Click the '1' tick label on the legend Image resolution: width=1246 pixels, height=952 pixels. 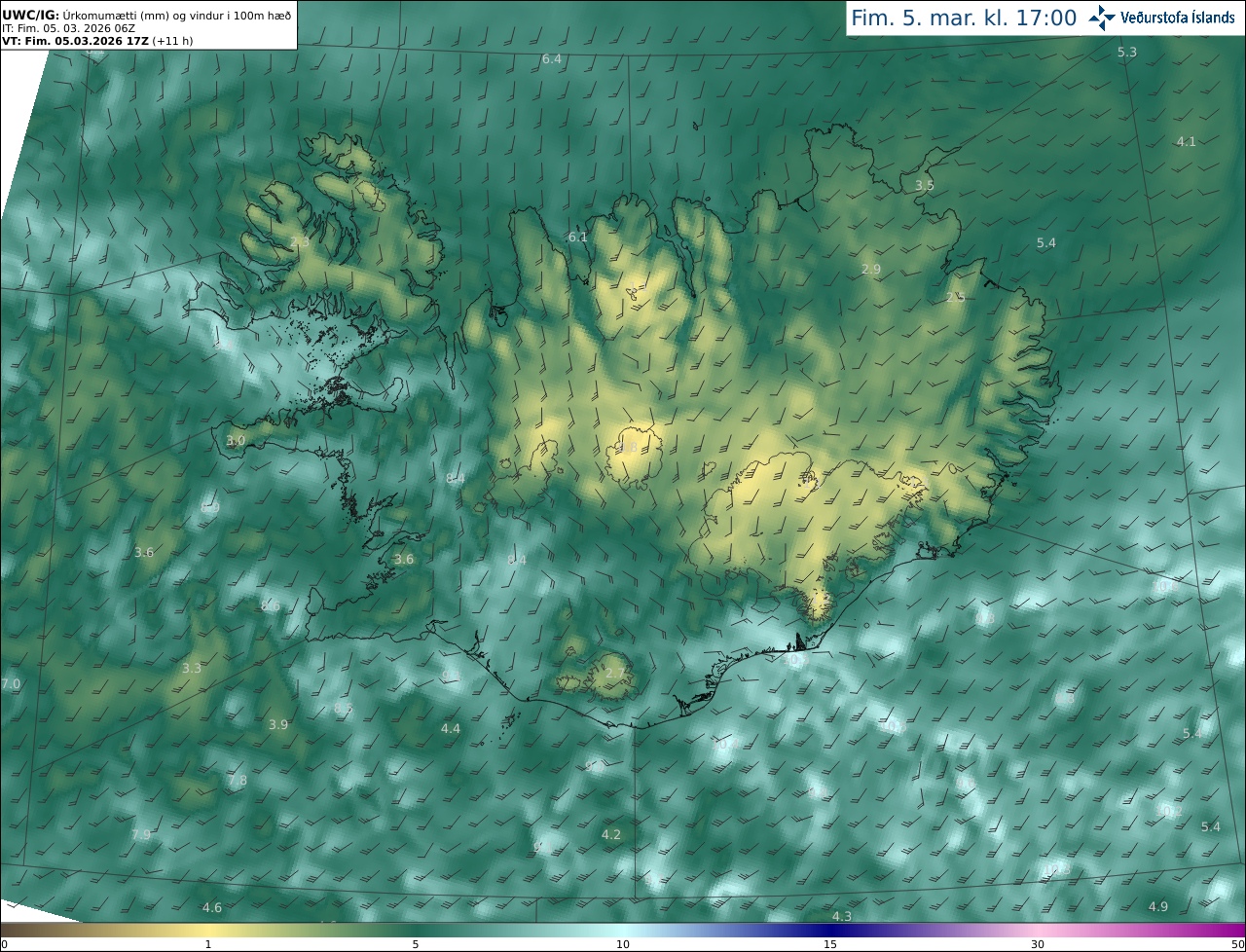click(208, 944)
